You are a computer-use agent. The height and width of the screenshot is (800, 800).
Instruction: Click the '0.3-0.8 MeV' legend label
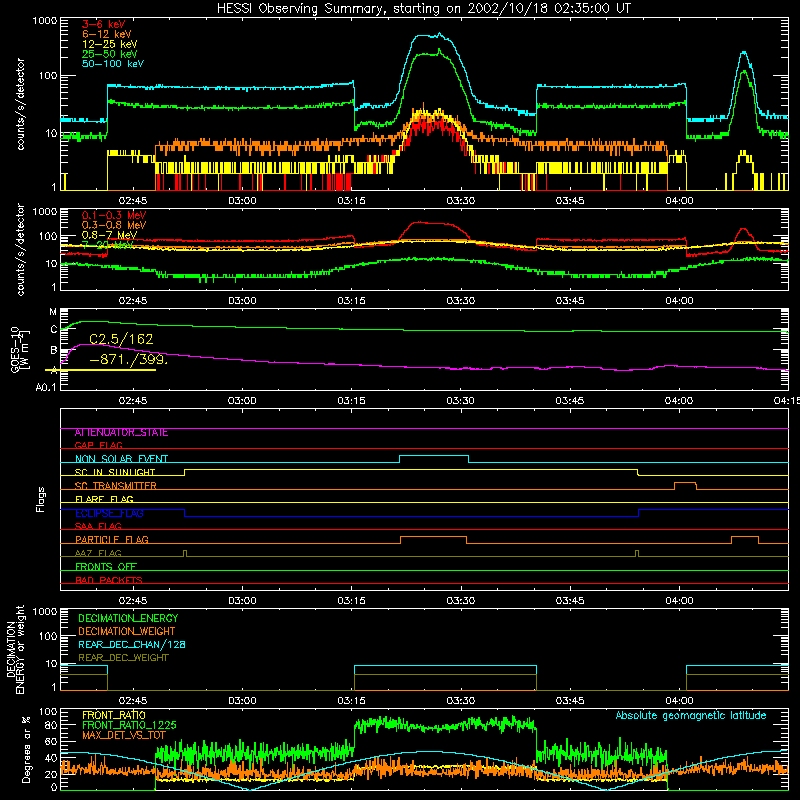(114, 225)
